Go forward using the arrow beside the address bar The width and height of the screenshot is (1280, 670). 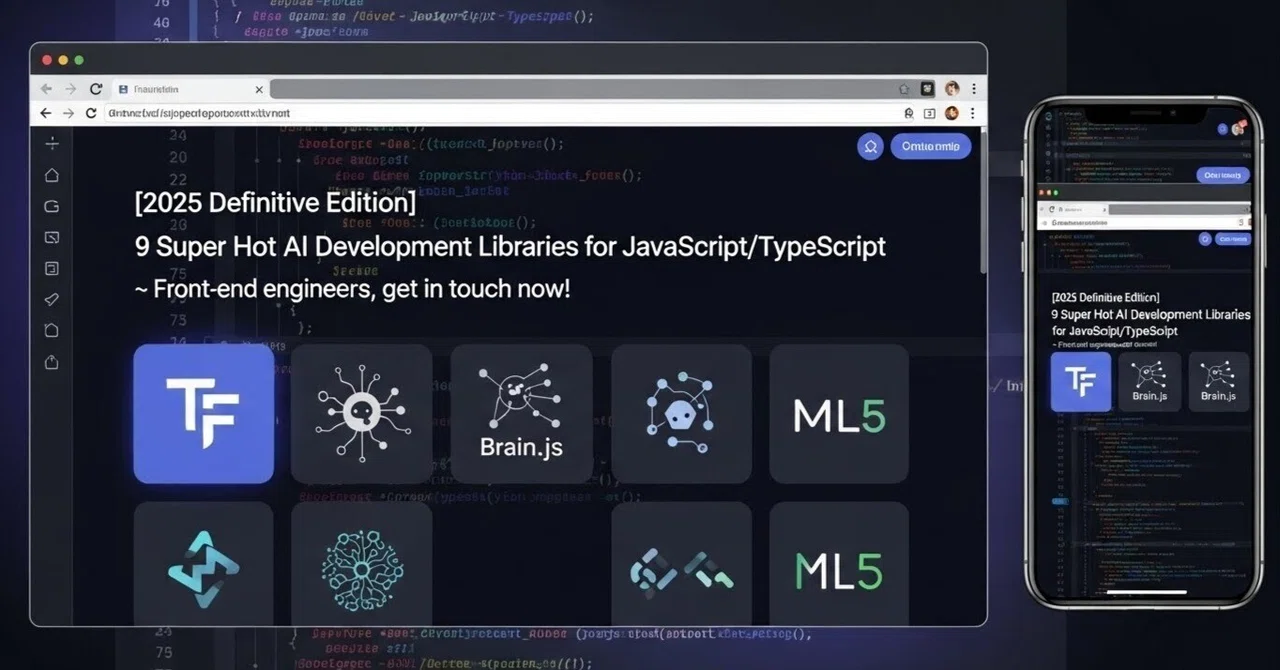tap(68, 114)
